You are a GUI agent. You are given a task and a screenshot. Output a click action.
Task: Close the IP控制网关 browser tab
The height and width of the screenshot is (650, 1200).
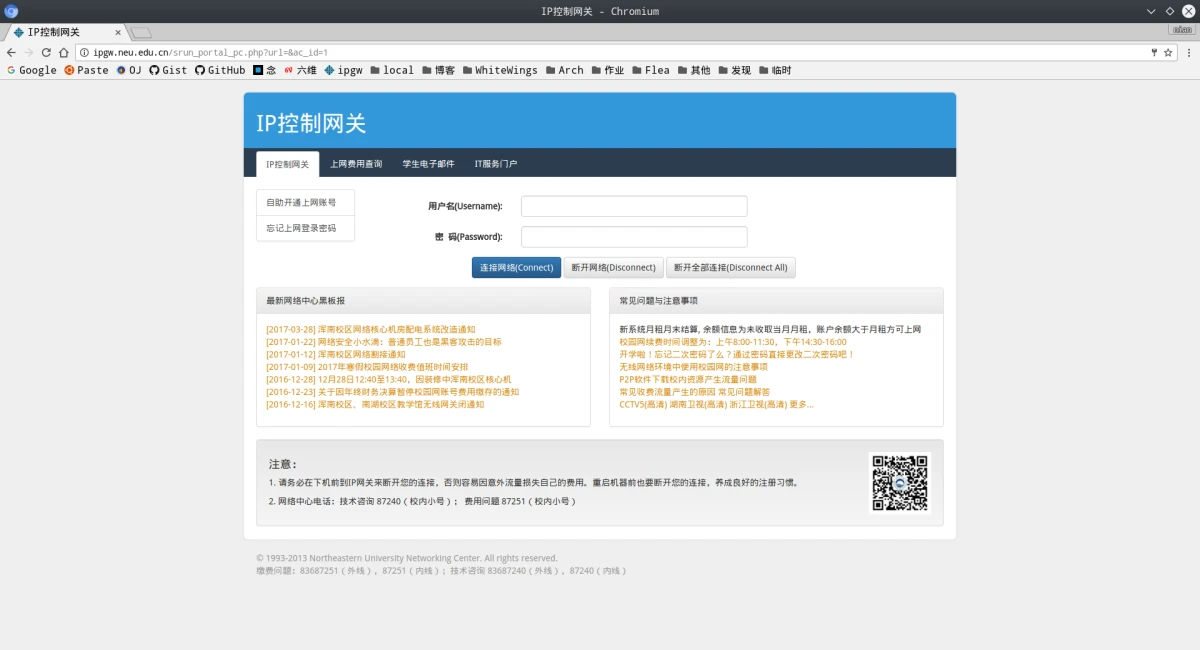118,32
